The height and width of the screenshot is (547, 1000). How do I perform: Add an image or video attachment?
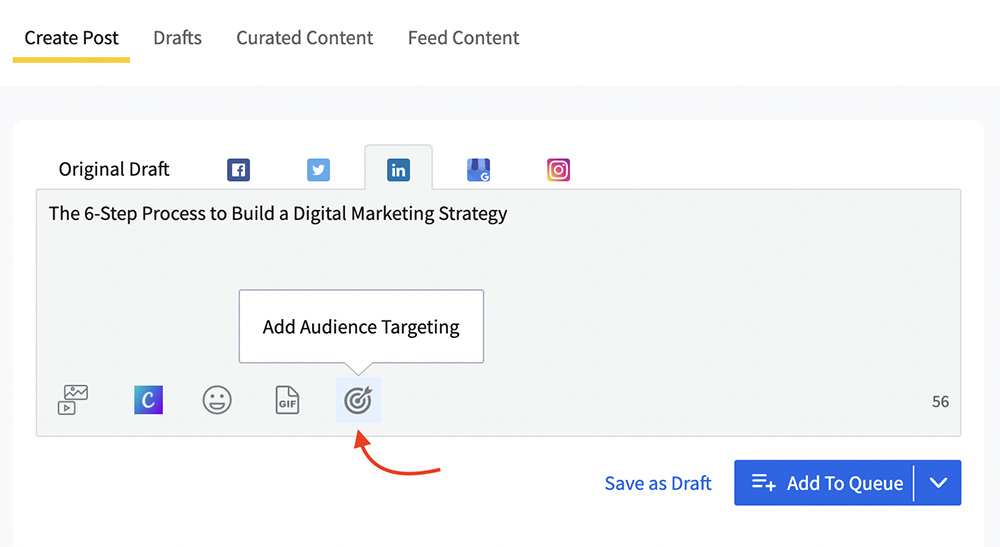(x=73, y=400)
